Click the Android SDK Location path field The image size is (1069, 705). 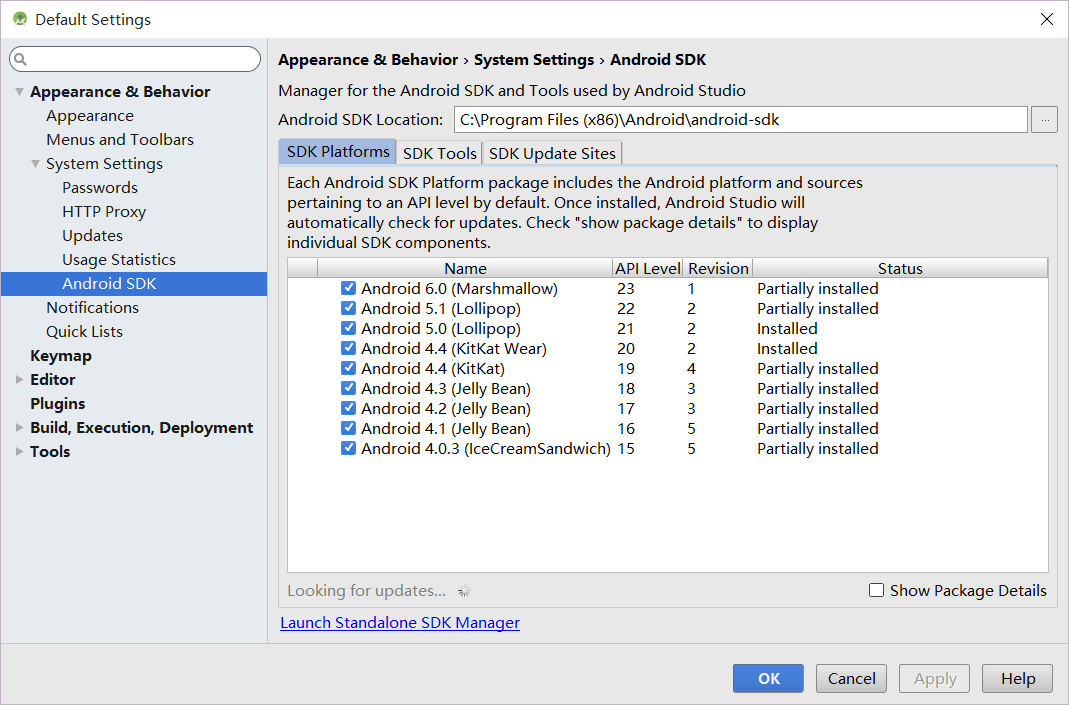click(740, 120)
